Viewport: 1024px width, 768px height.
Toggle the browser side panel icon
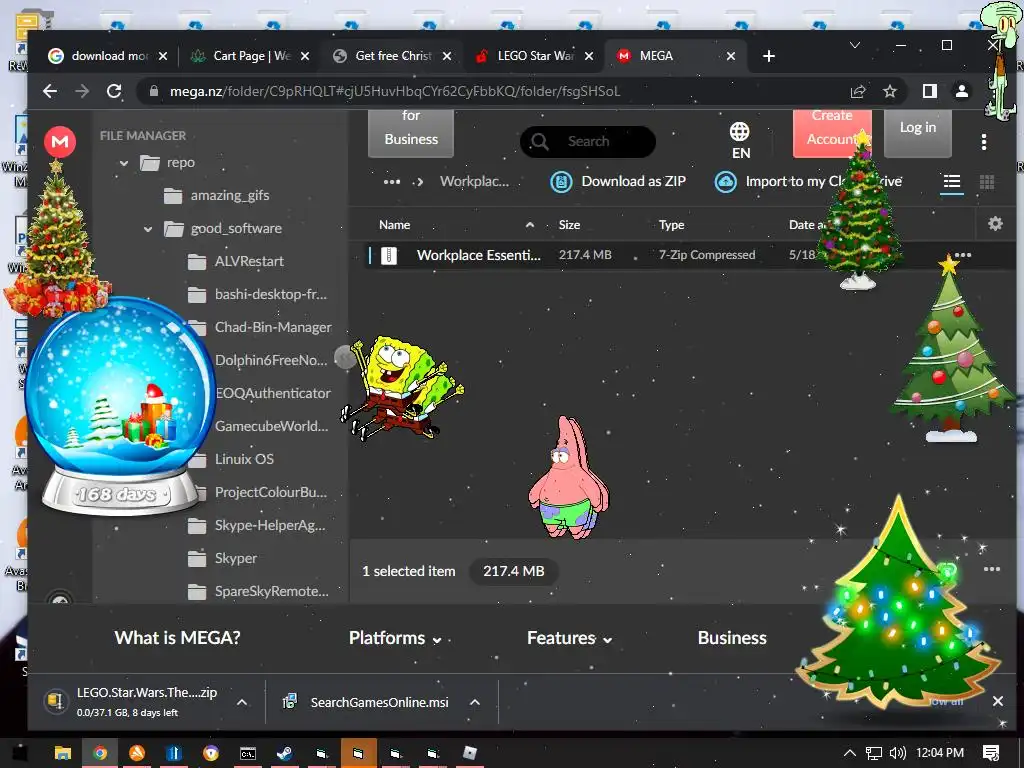tap(930, 91)
